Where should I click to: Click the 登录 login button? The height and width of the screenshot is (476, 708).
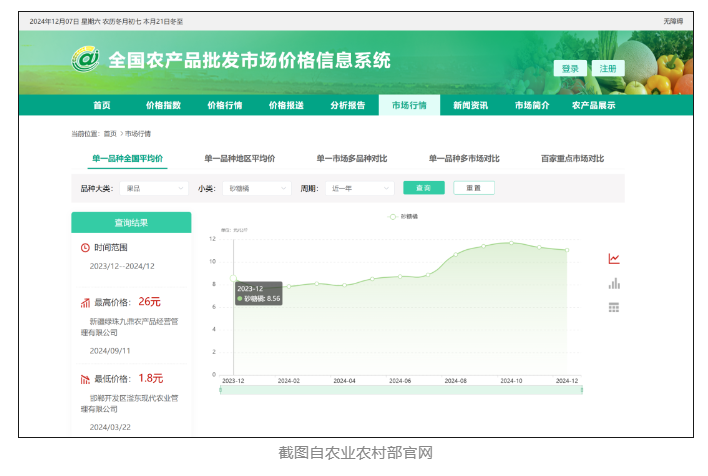coord(570,69)
